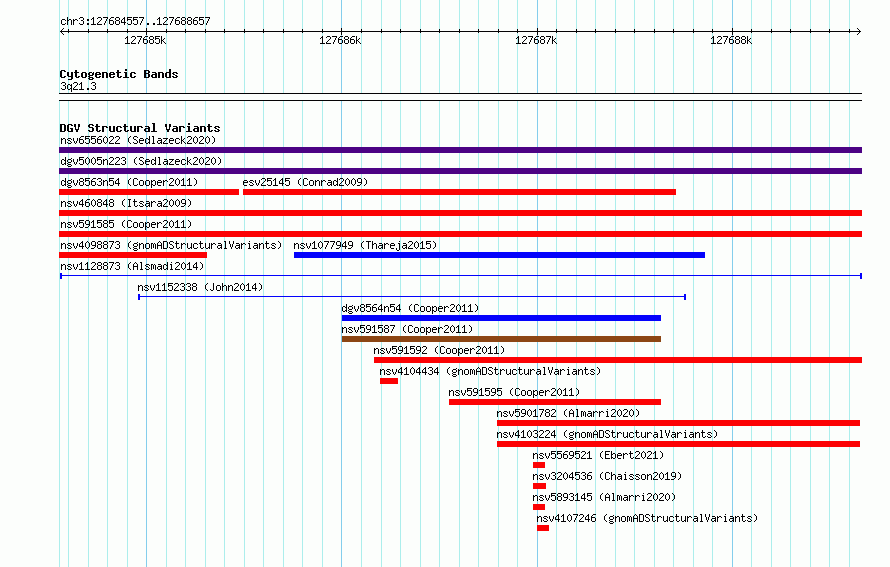Image resolution: width=890 pixels, height=567 pixels.
Task: Select the 3q21.3 band label
Action: click(78, 86)
